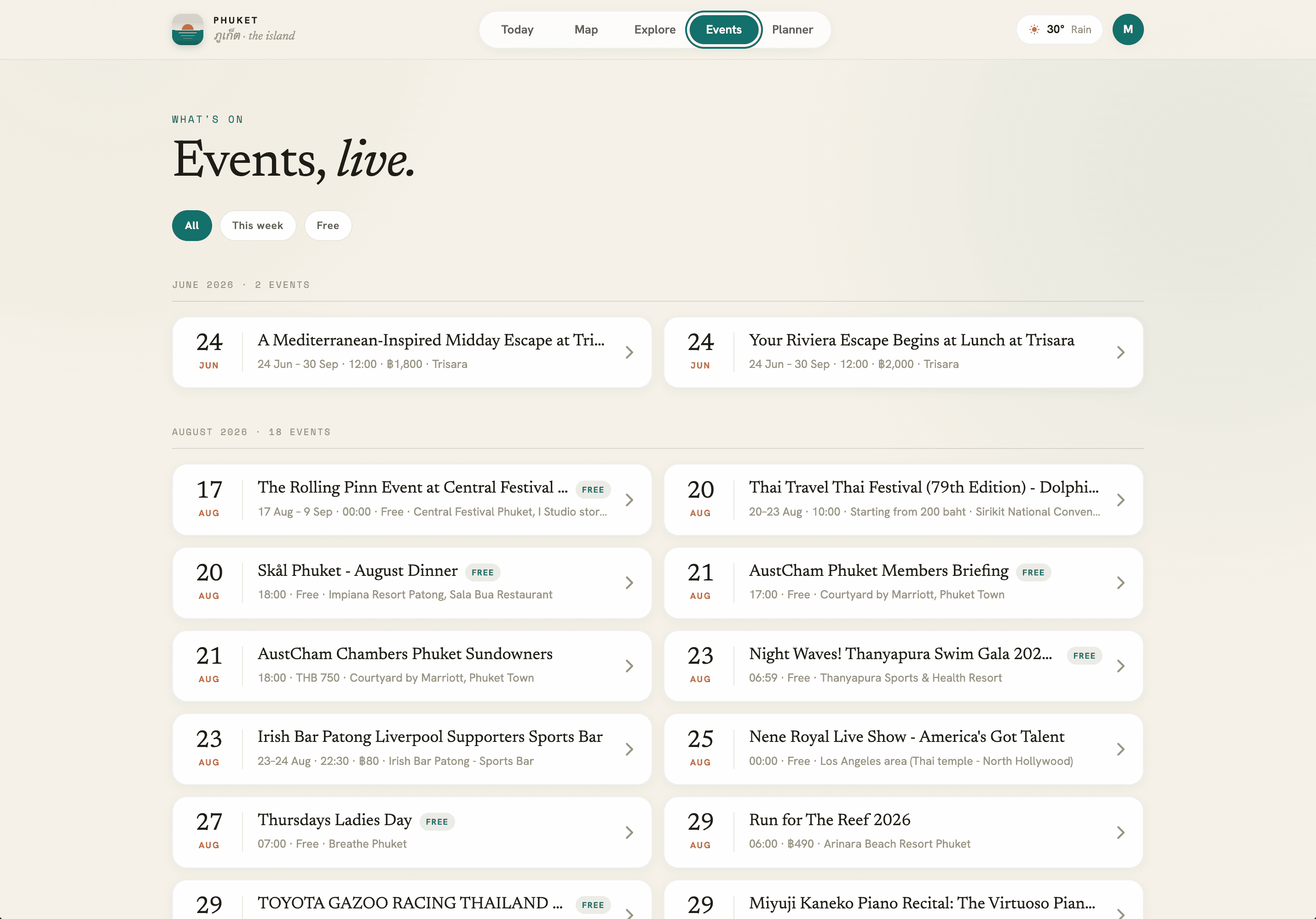Image resolution: width=1316 pixels, height=919 pixels.
Task: Click FREE badge on Night Waves Gala
Action: point(1084,655)
